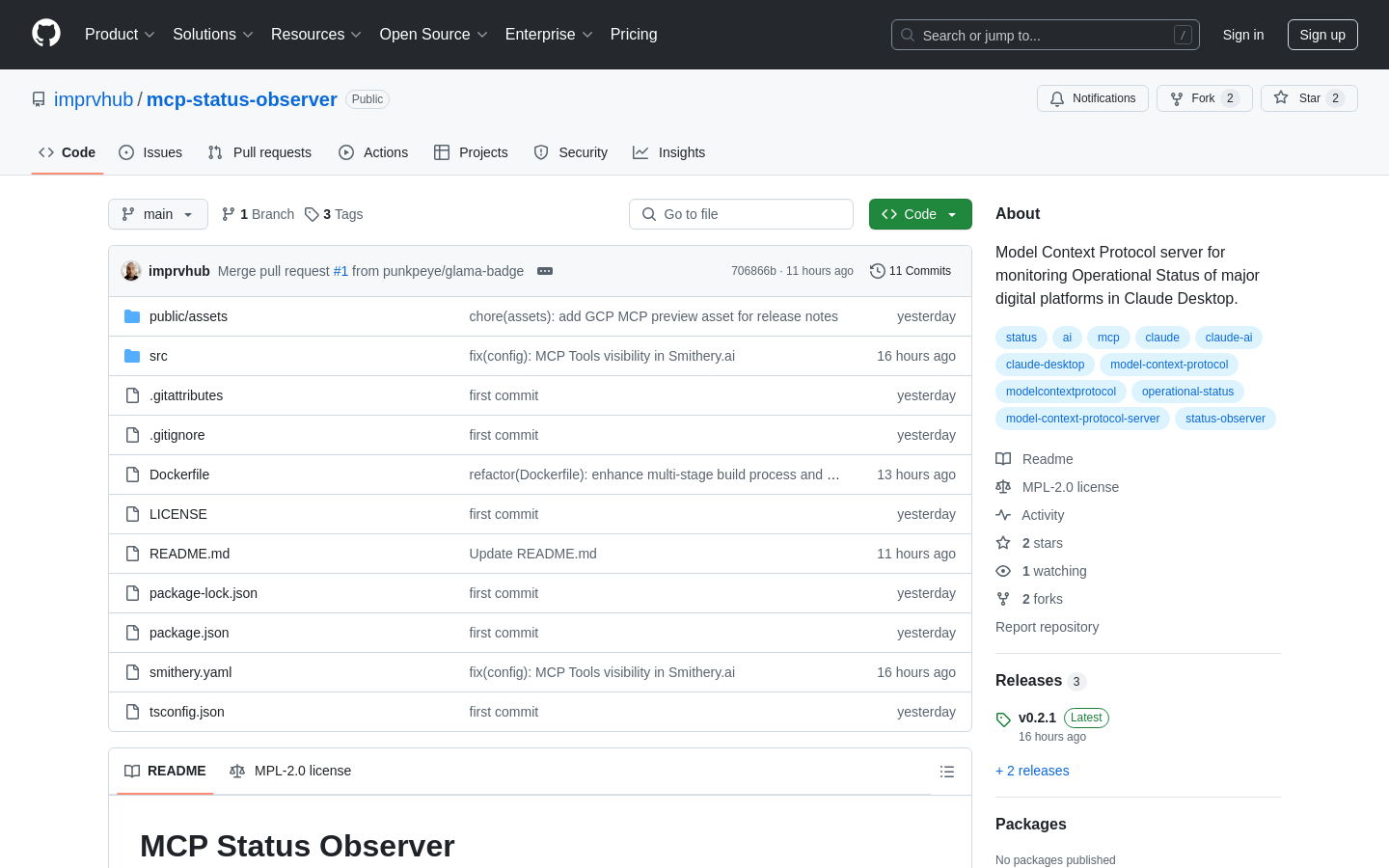Click the imprvhub avatar image

coord(131,271)
